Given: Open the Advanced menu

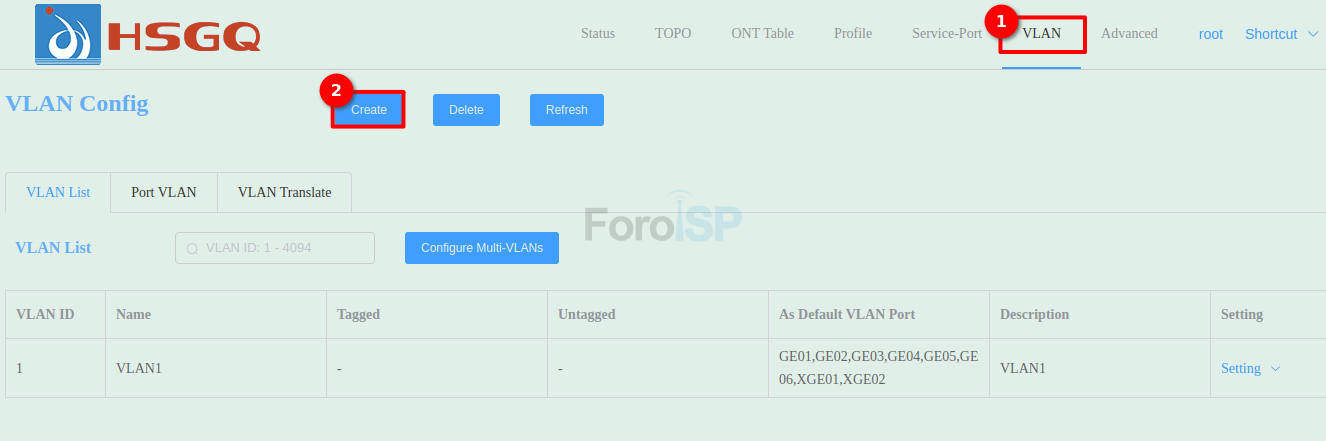Looking at the screenshot, I should point(1129,33).
